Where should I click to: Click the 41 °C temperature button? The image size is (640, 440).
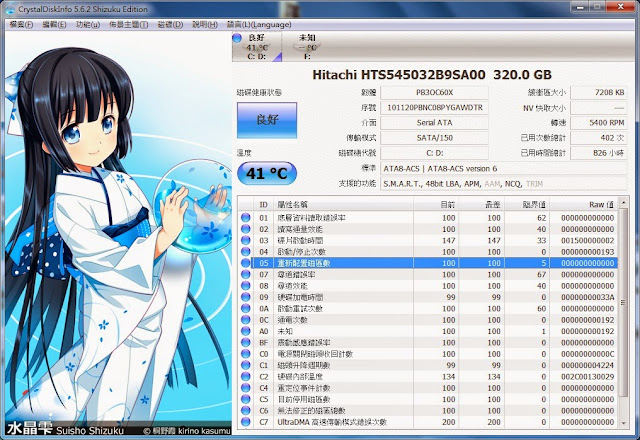(x=267, y=173)
